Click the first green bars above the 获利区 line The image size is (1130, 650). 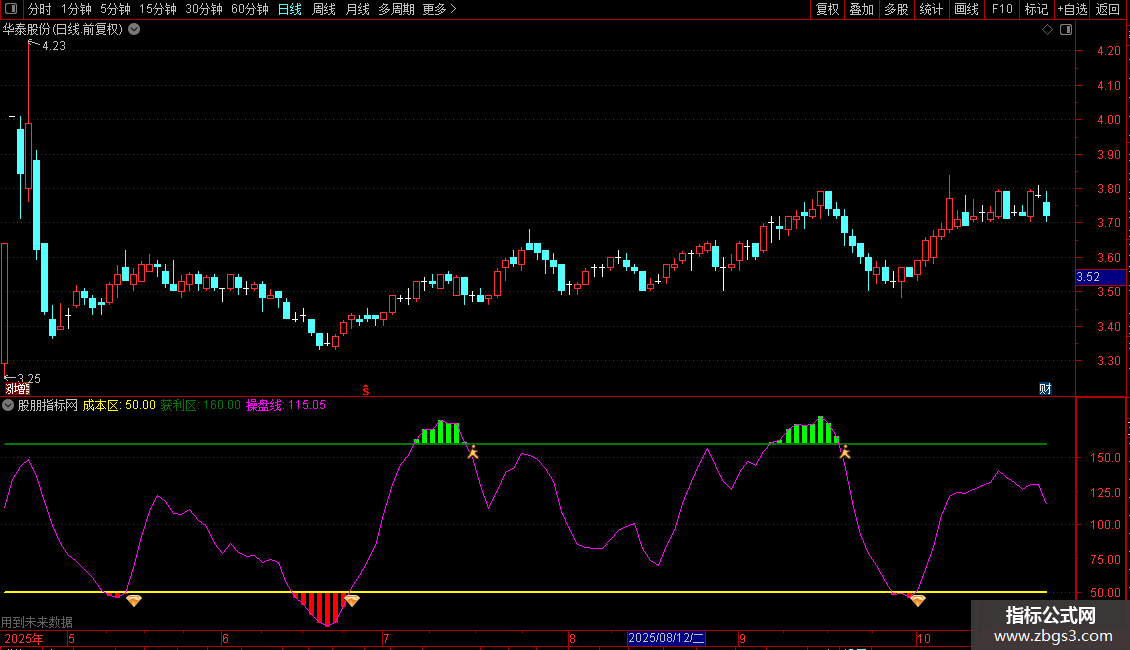click(x=440, y=432)
